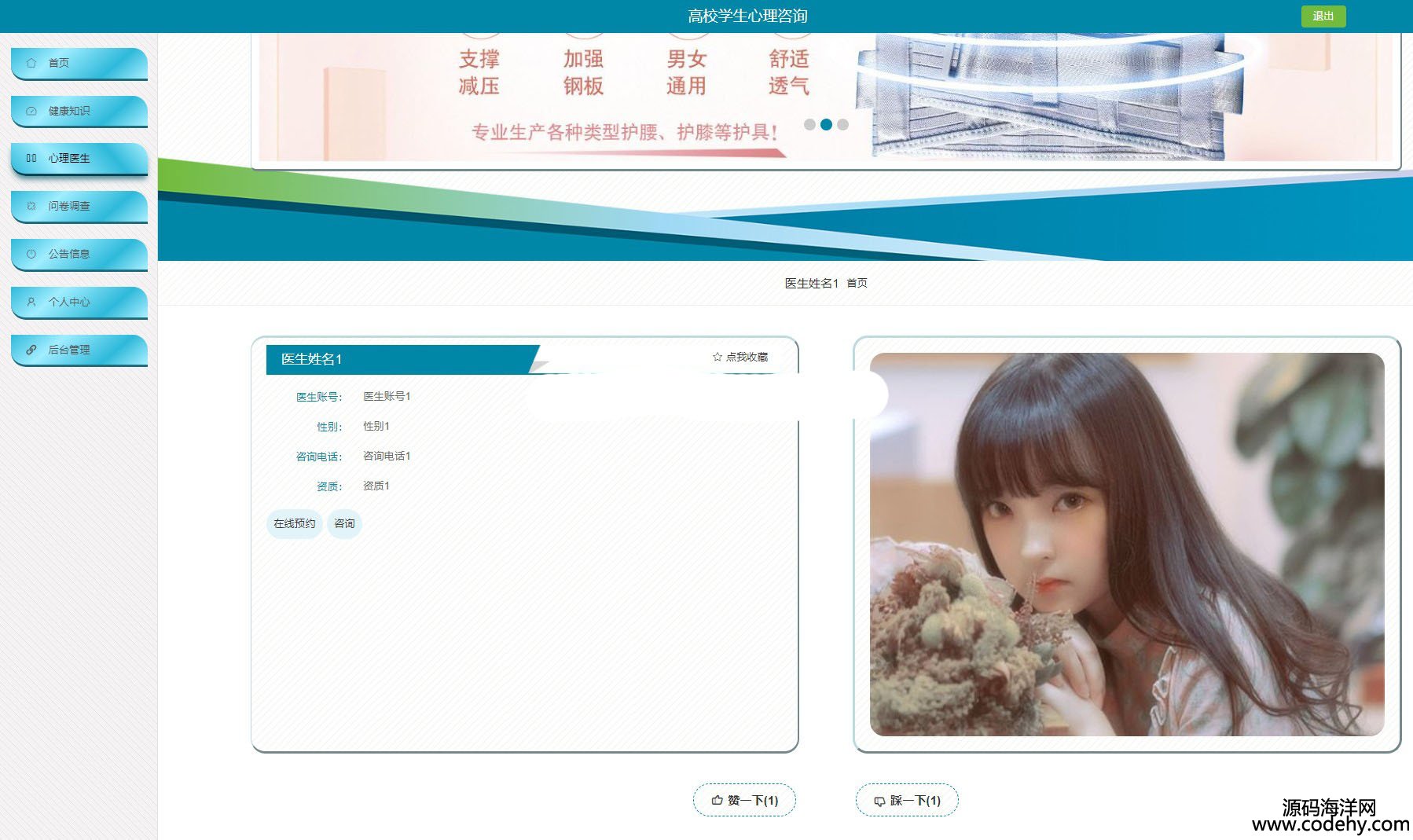Image resolution: width=1413 pixels, height=840 pixels.
Task: Click the gear icon beside 问卷调查
Action: pos(31,206)
